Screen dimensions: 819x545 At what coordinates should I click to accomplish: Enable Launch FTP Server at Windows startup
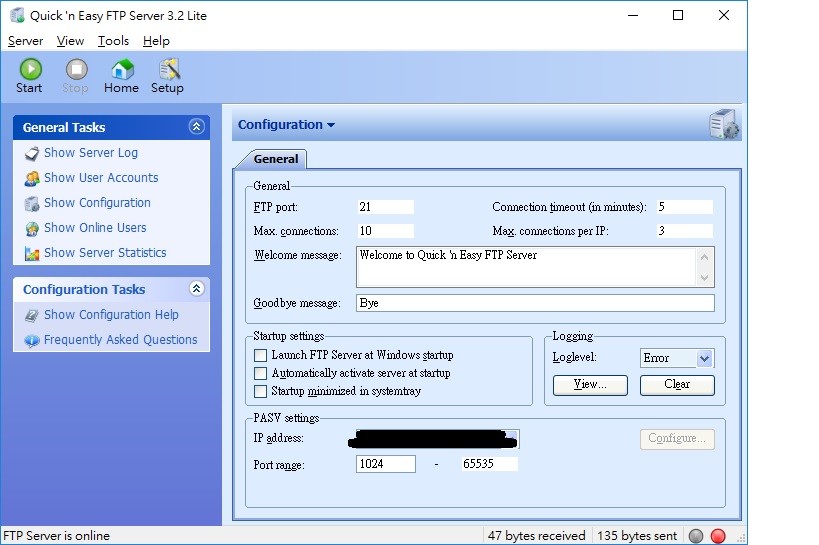pos(260,356)
